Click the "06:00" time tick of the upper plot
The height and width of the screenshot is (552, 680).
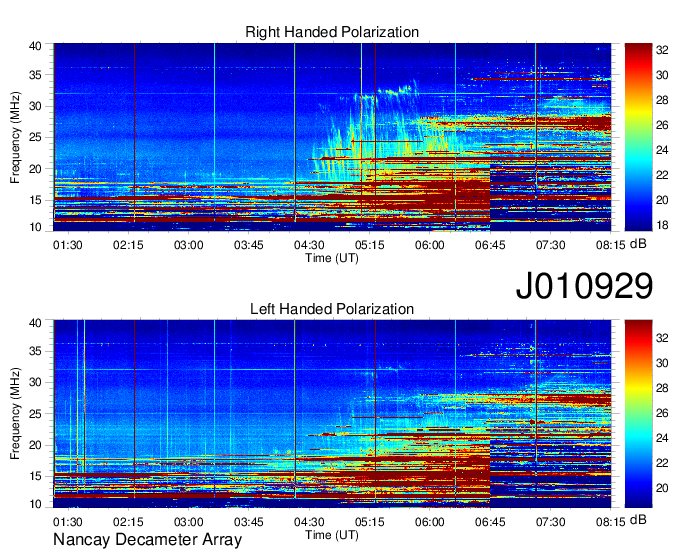430,245
